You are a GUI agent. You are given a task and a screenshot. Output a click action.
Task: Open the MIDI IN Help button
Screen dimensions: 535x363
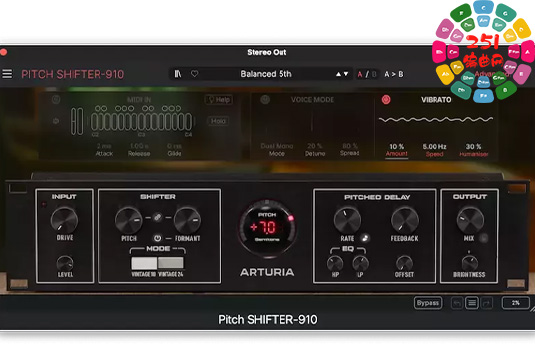(219, 100)
